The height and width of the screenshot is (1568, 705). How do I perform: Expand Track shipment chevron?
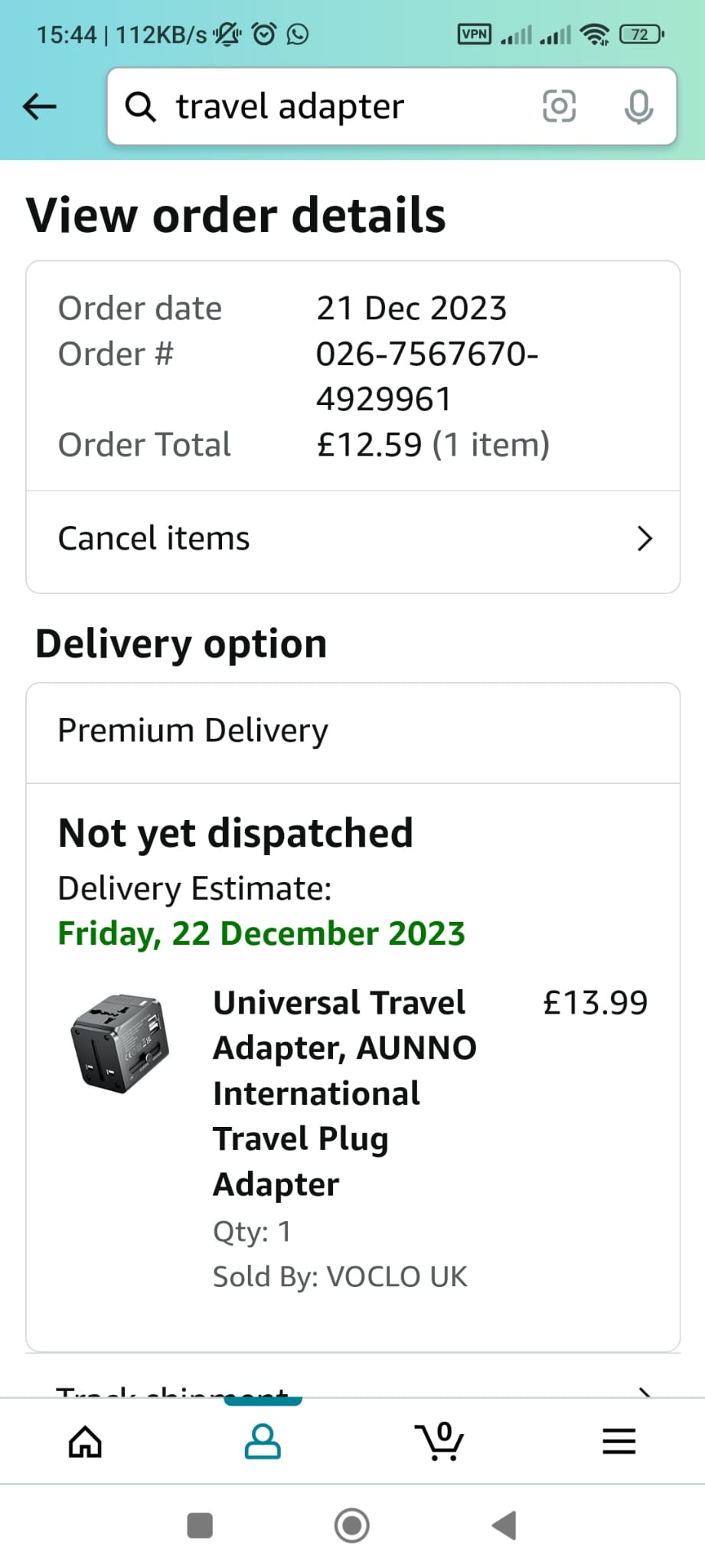(x=645, y=1392)
